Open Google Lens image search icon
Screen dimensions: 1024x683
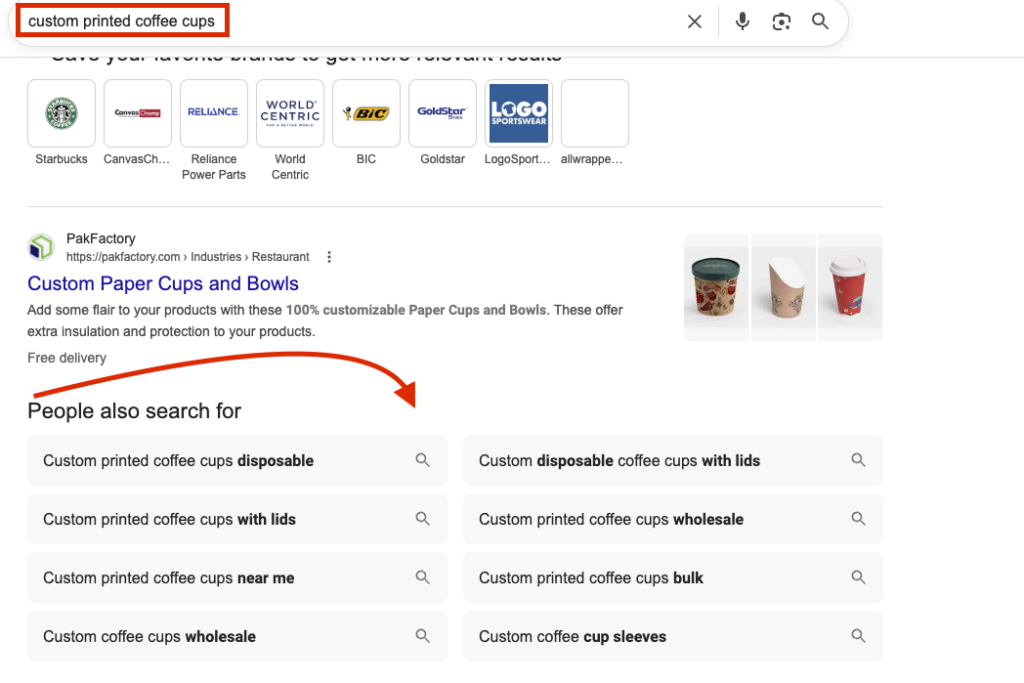[x=781, y=22]
